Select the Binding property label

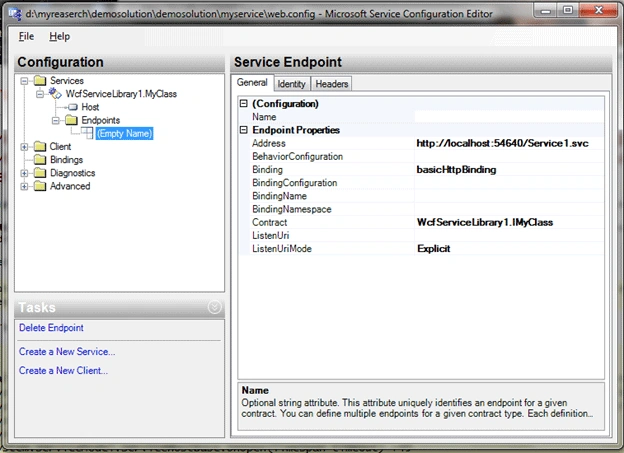click(x=267, y=170)
